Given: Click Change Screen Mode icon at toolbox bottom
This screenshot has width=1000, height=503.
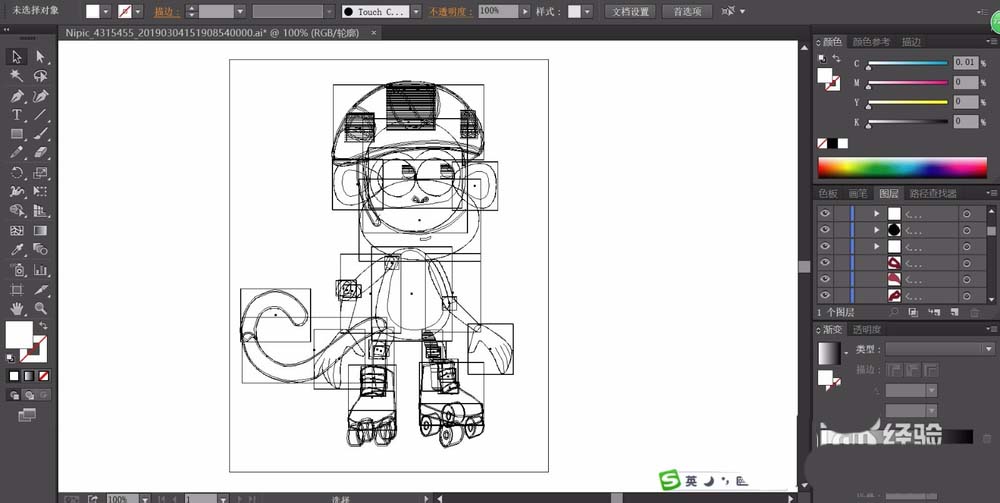Looking at the screenshot, I should coord(27,416).
